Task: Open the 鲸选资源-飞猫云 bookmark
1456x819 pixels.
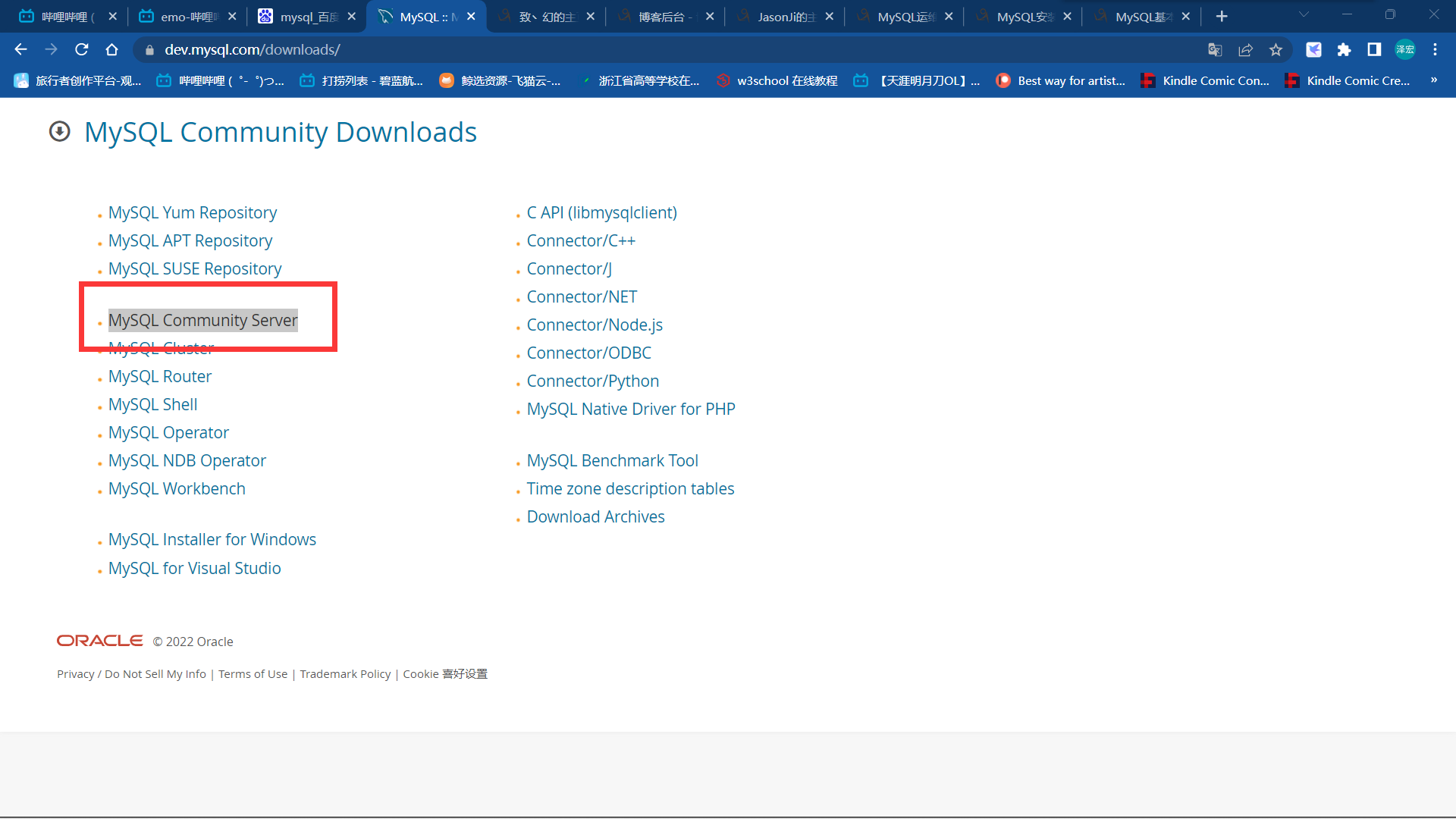Action: click(x=500, y=80)
